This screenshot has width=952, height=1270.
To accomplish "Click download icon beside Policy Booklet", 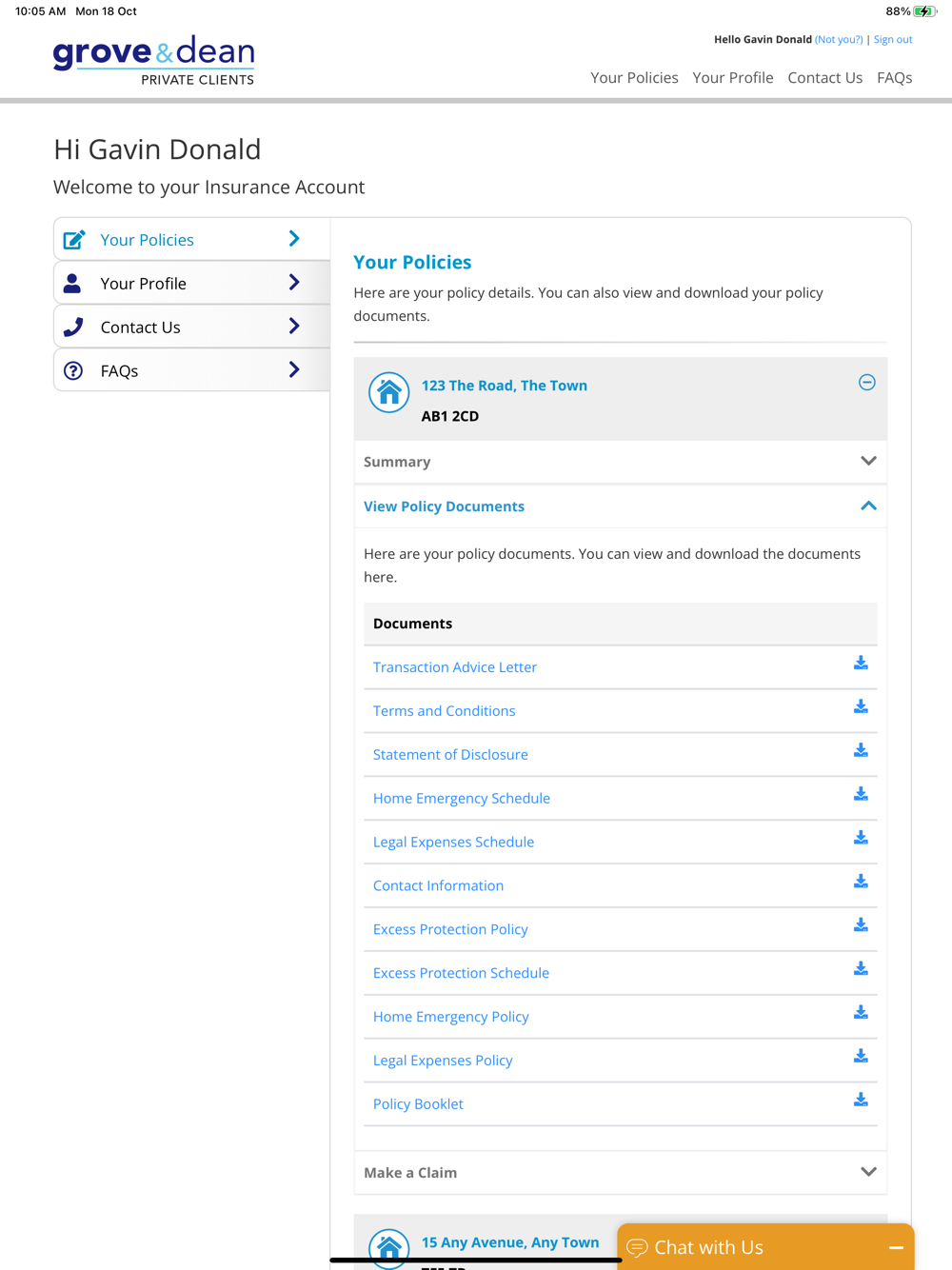I will pos(861,1100).
